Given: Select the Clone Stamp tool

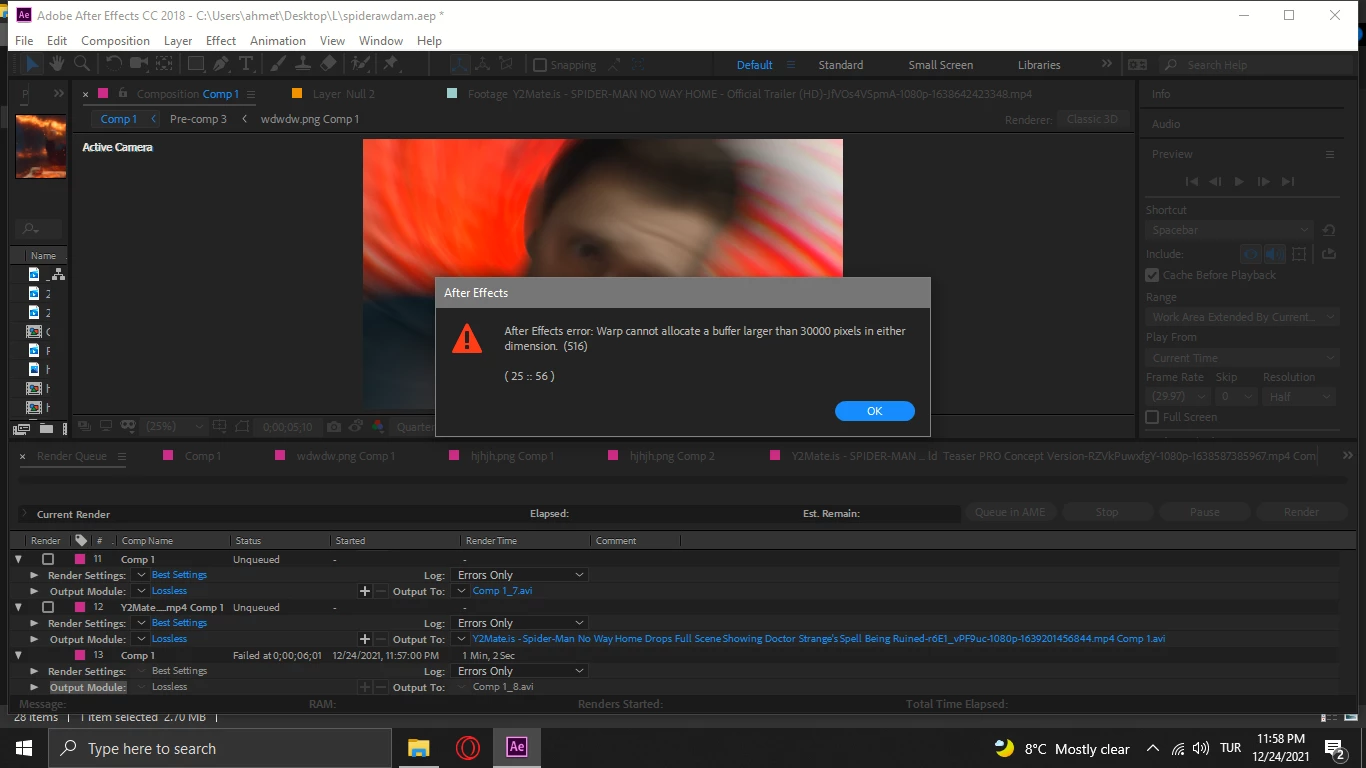Looking at the screenshot, I should pyautogui.click(x=303, y=64).
